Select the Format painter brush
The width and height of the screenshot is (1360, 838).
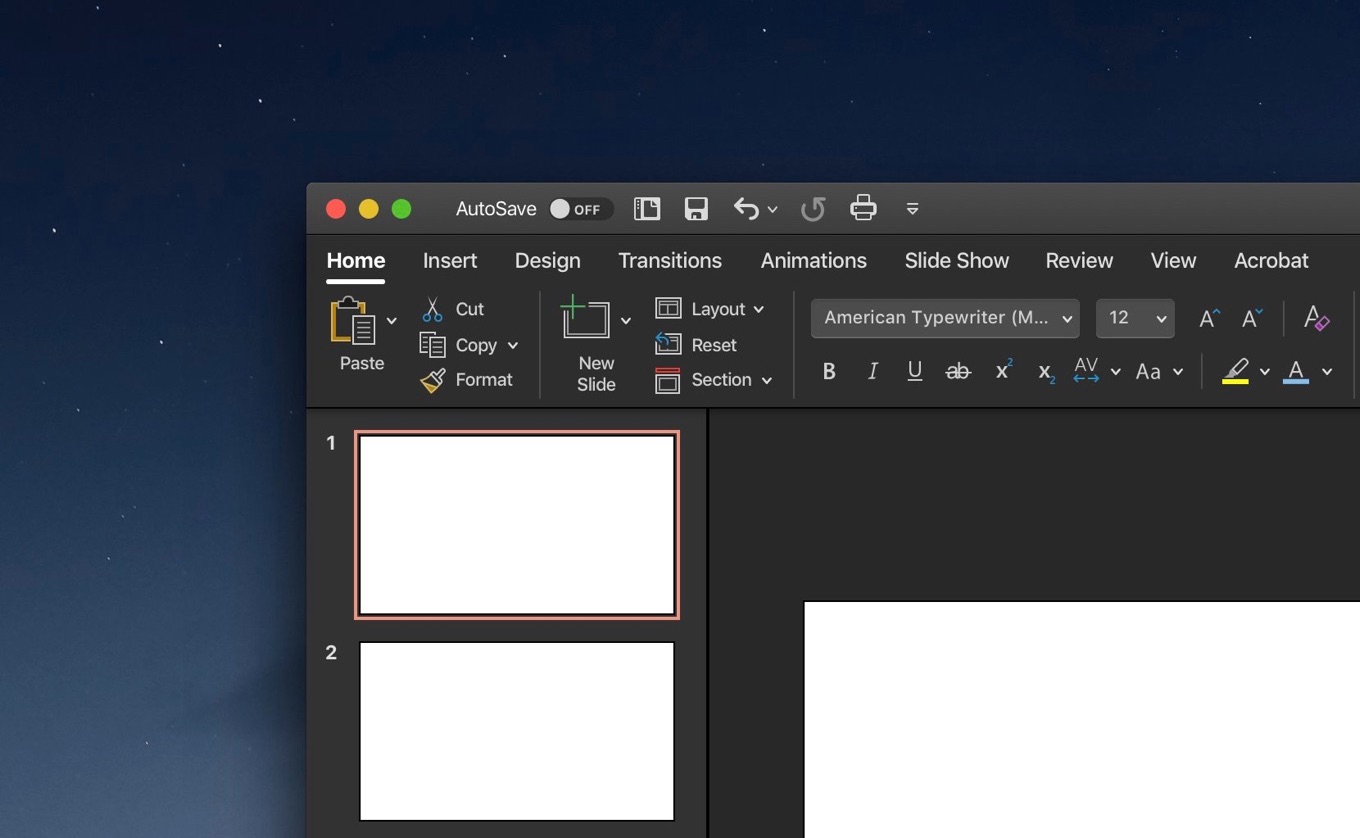[433, 380]
